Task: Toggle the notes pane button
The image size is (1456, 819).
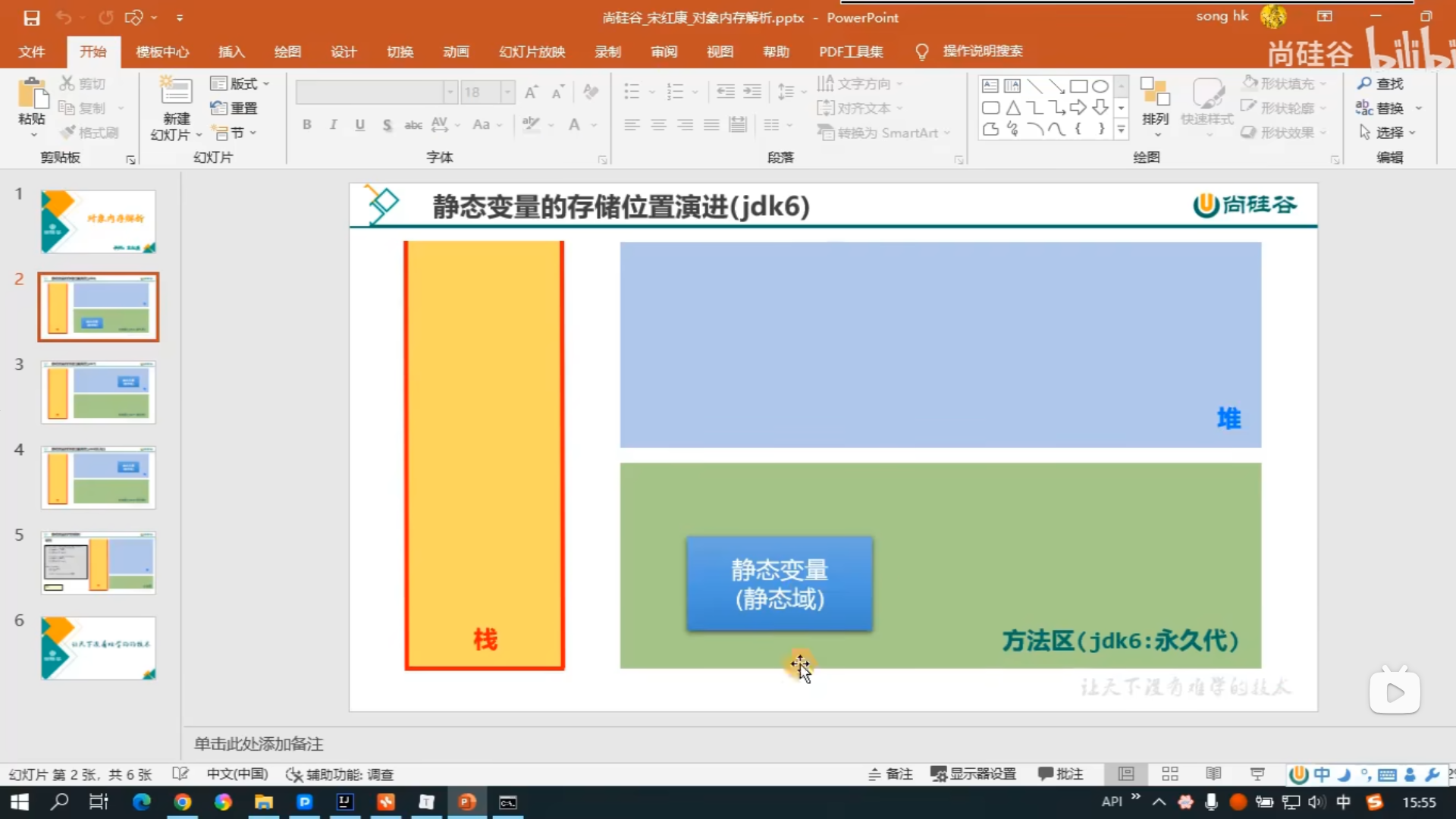Action: coord(890,773)
